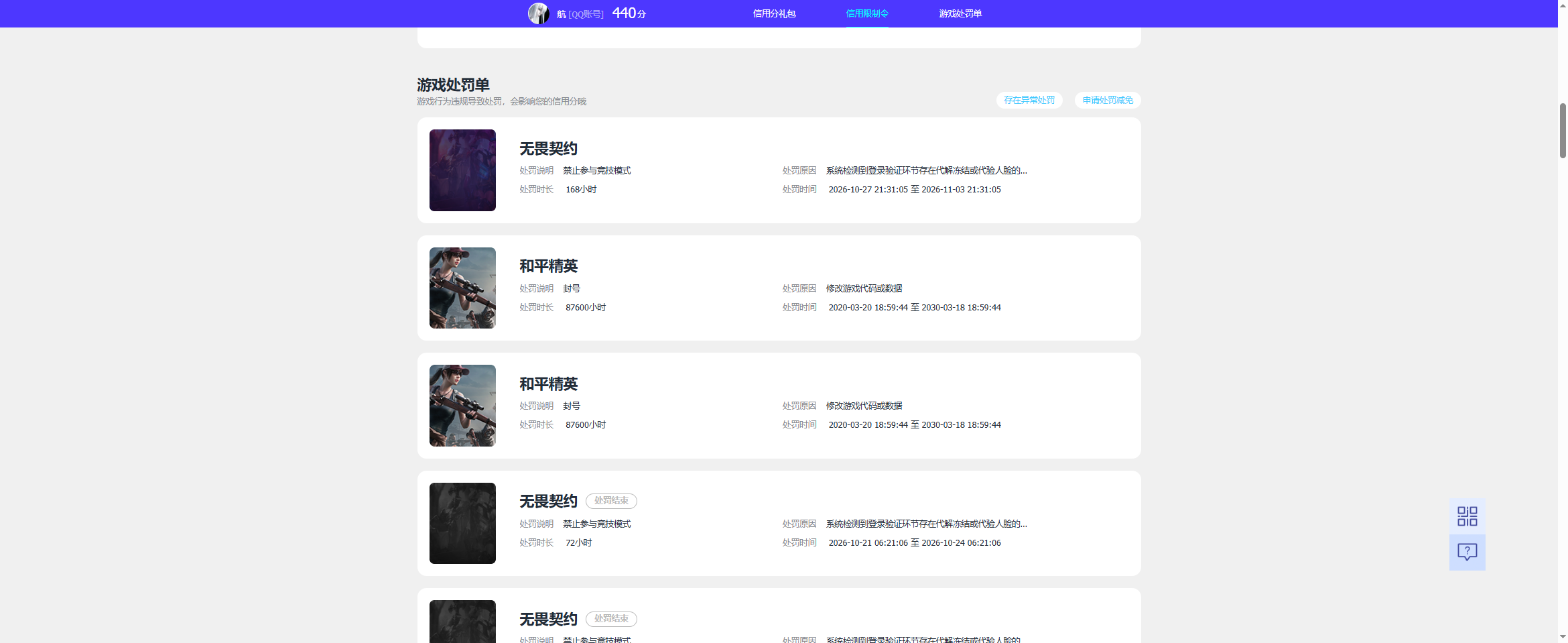Click the user avatar in header
Viewport: 1568px width, 643px height.
point(538,13)
